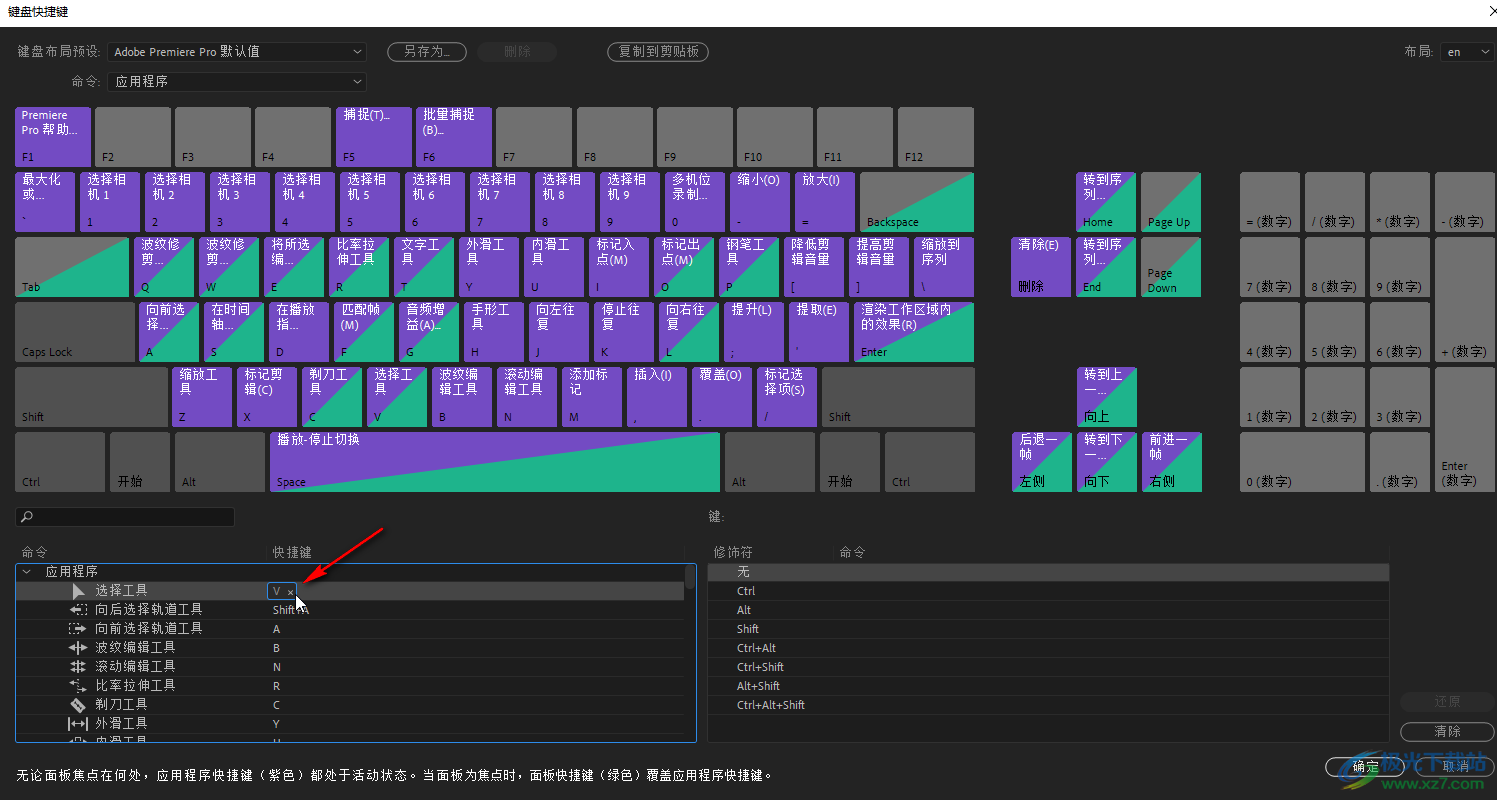Click the numpad Enter (数字) key

coord(1465,429)
